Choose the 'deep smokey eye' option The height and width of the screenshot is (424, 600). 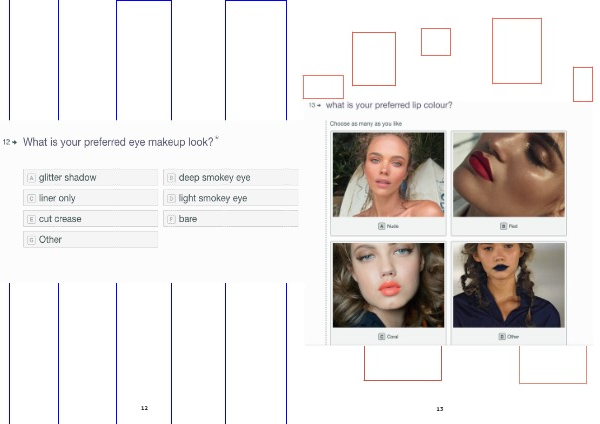[x=231, y=178]
